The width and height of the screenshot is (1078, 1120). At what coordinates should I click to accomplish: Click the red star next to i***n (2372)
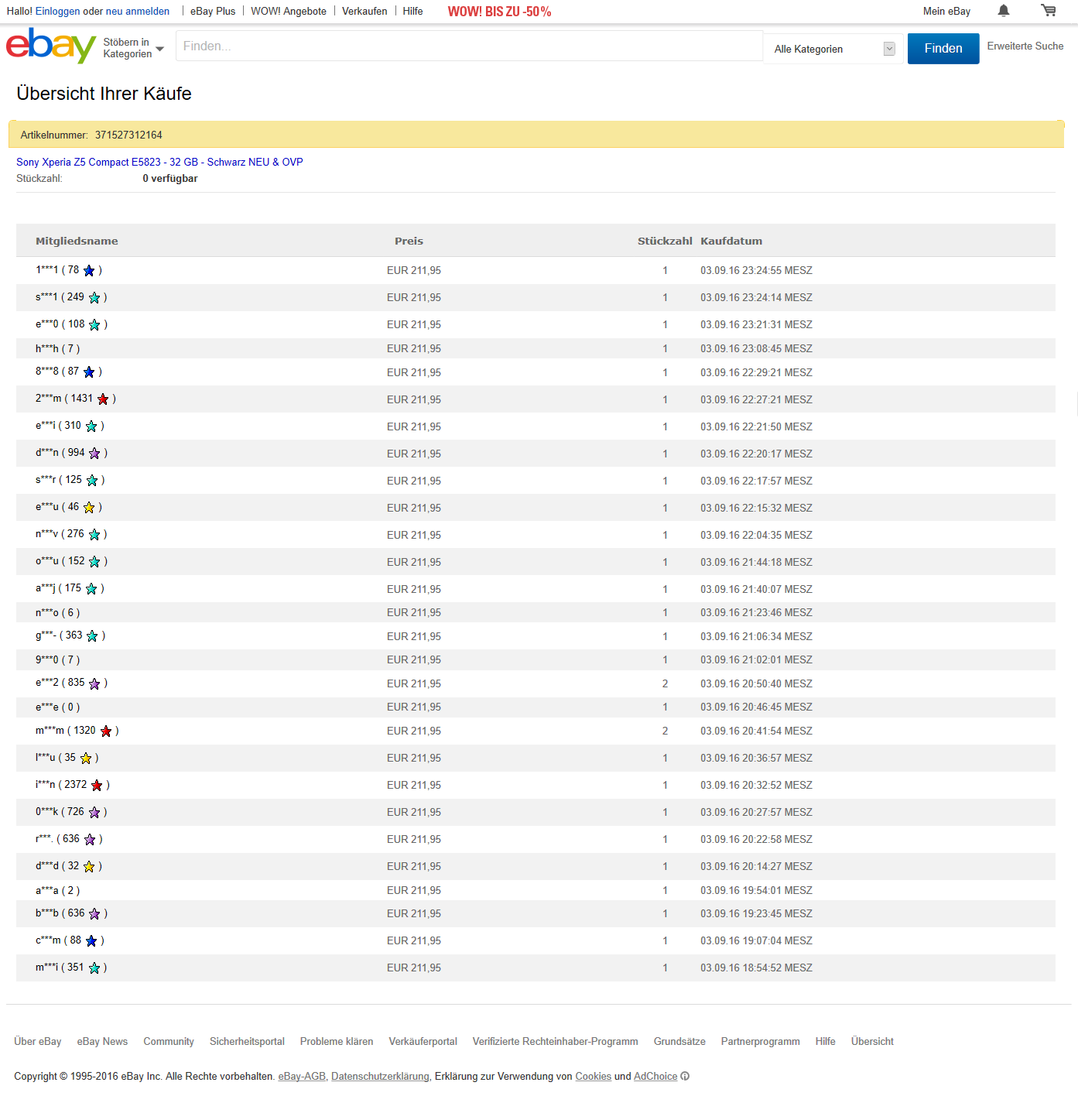click(97, 786)
